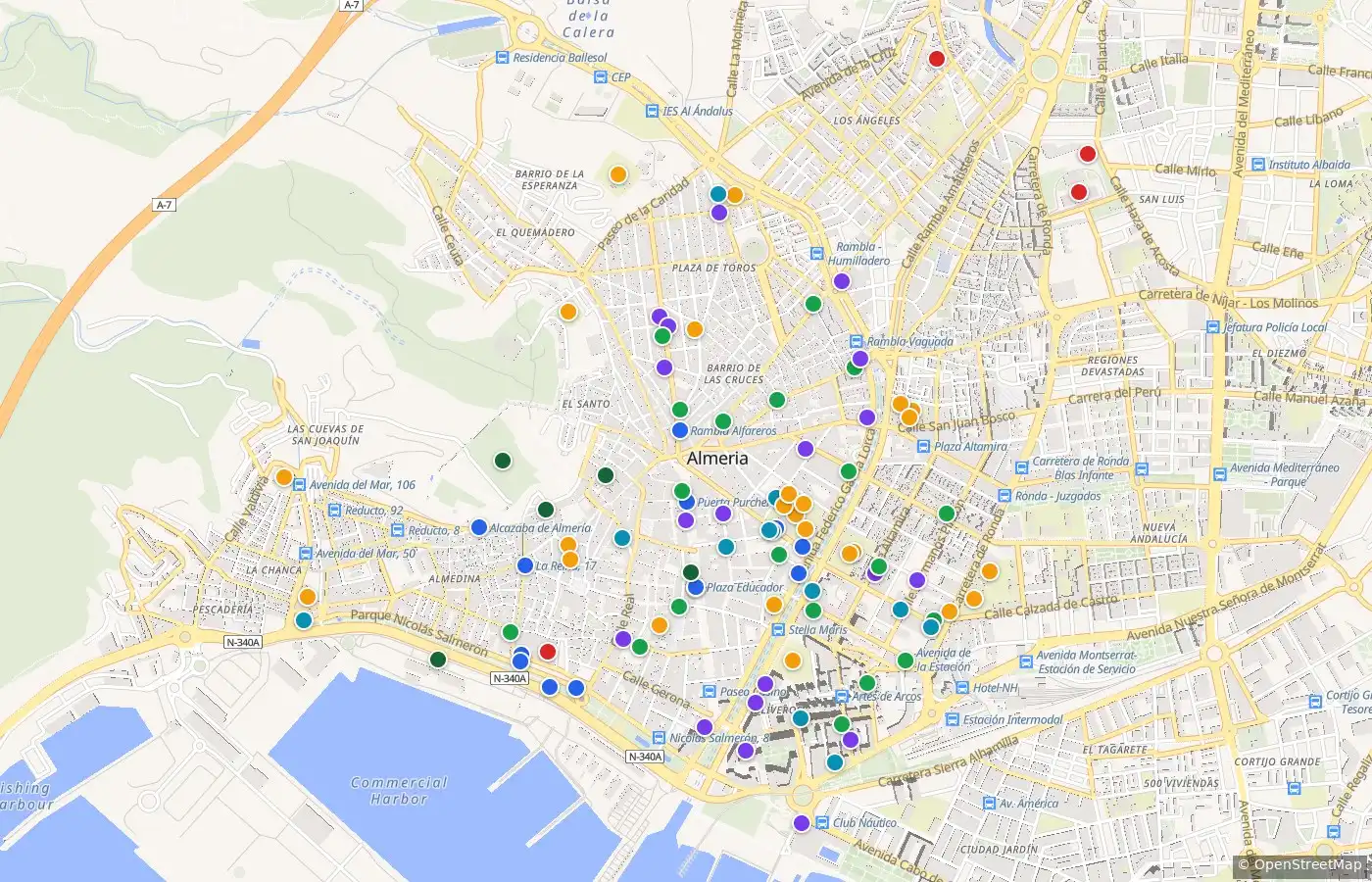Click the red marker left of San Luis

coord(1079,192)
